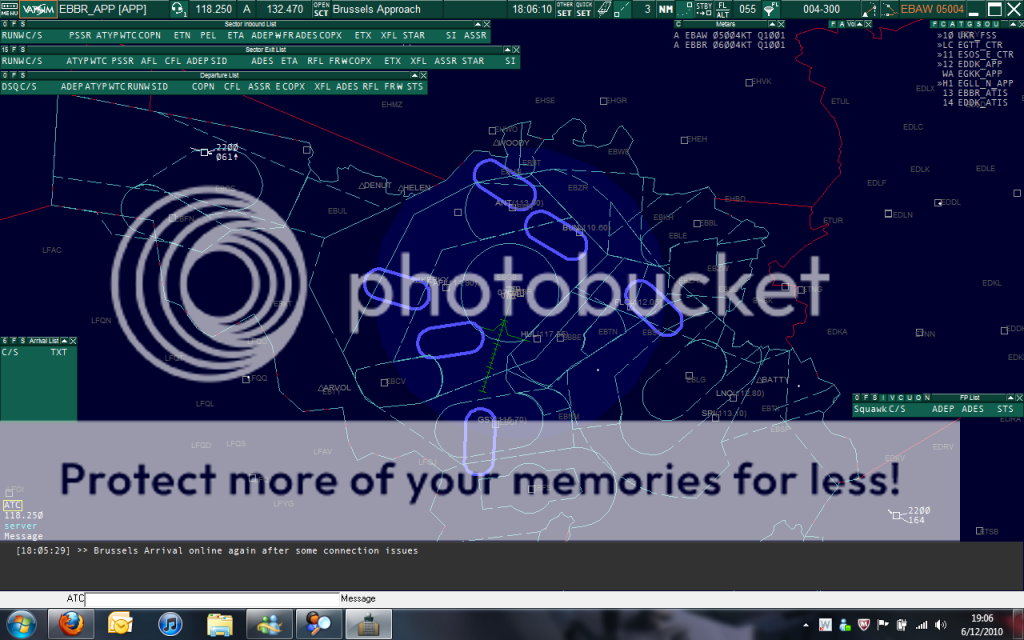Screen dimensions: 1024x640
Task: Click the ATC message input field
Action: pyautogui.click(x=212, y=599)
